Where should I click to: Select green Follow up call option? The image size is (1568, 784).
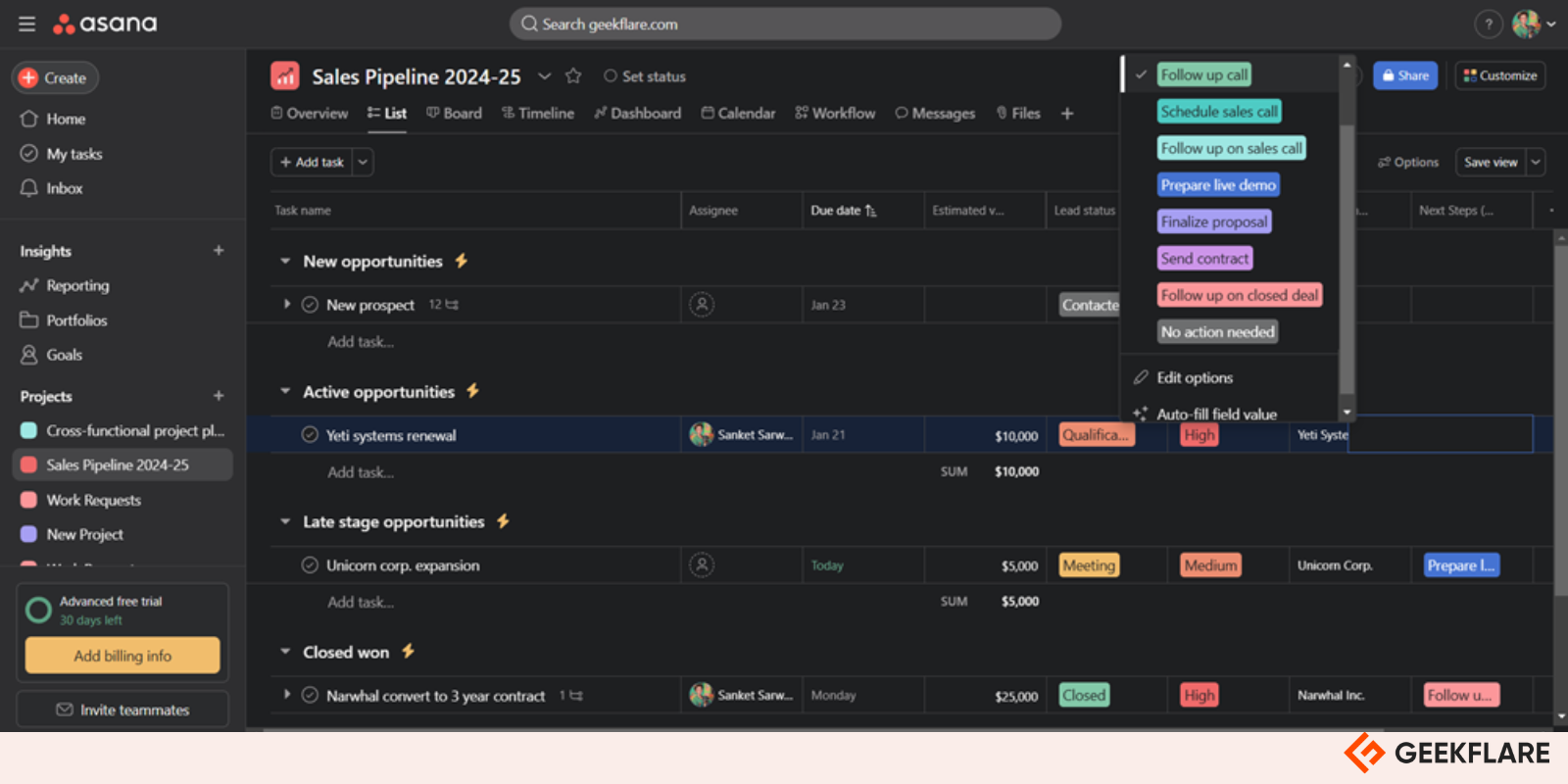(x=1204, y=74)
